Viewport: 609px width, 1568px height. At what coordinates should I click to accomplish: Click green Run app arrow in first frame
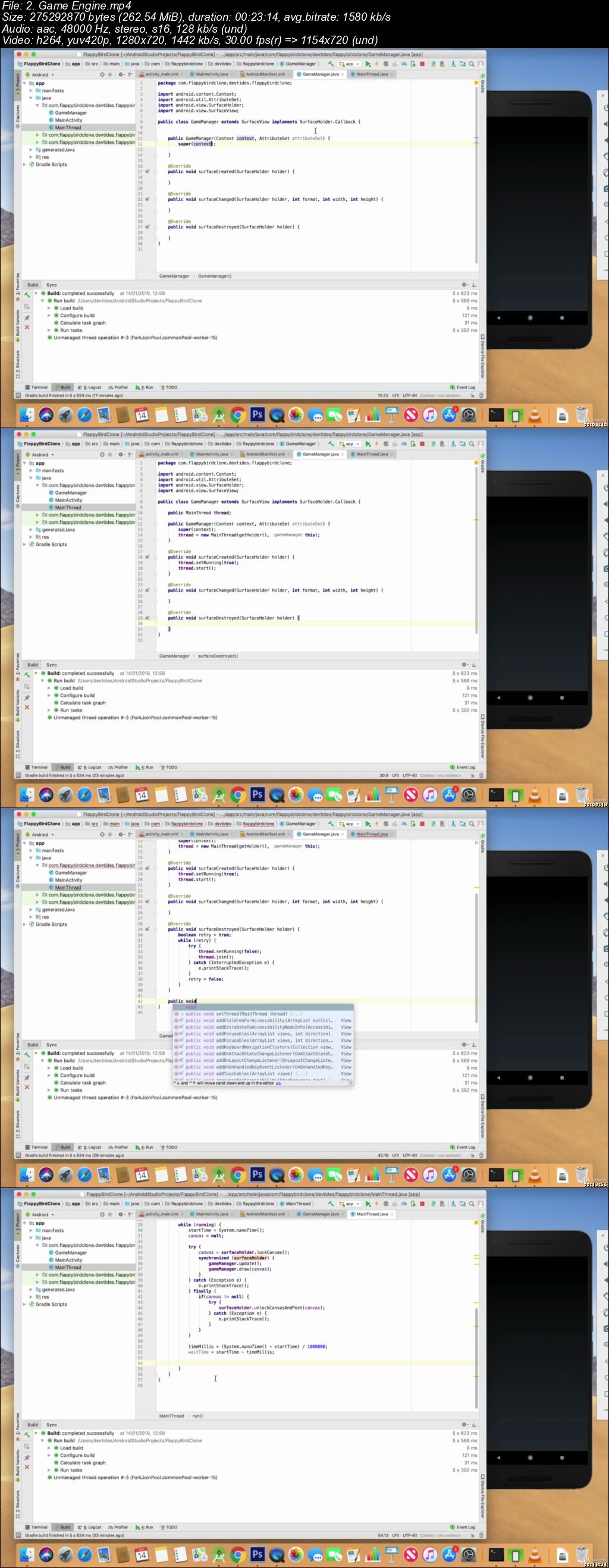[x=367, y=63]
